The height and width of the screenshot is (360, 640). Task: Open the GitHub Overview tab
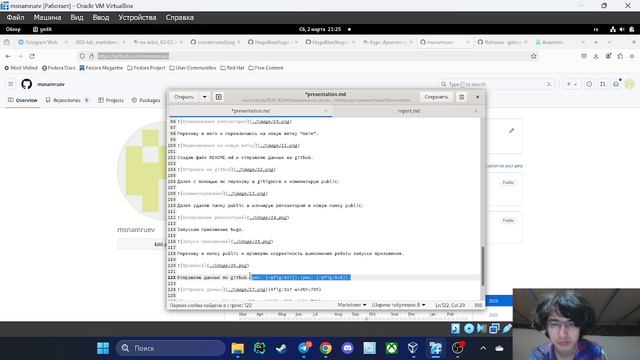coord(23,100)
